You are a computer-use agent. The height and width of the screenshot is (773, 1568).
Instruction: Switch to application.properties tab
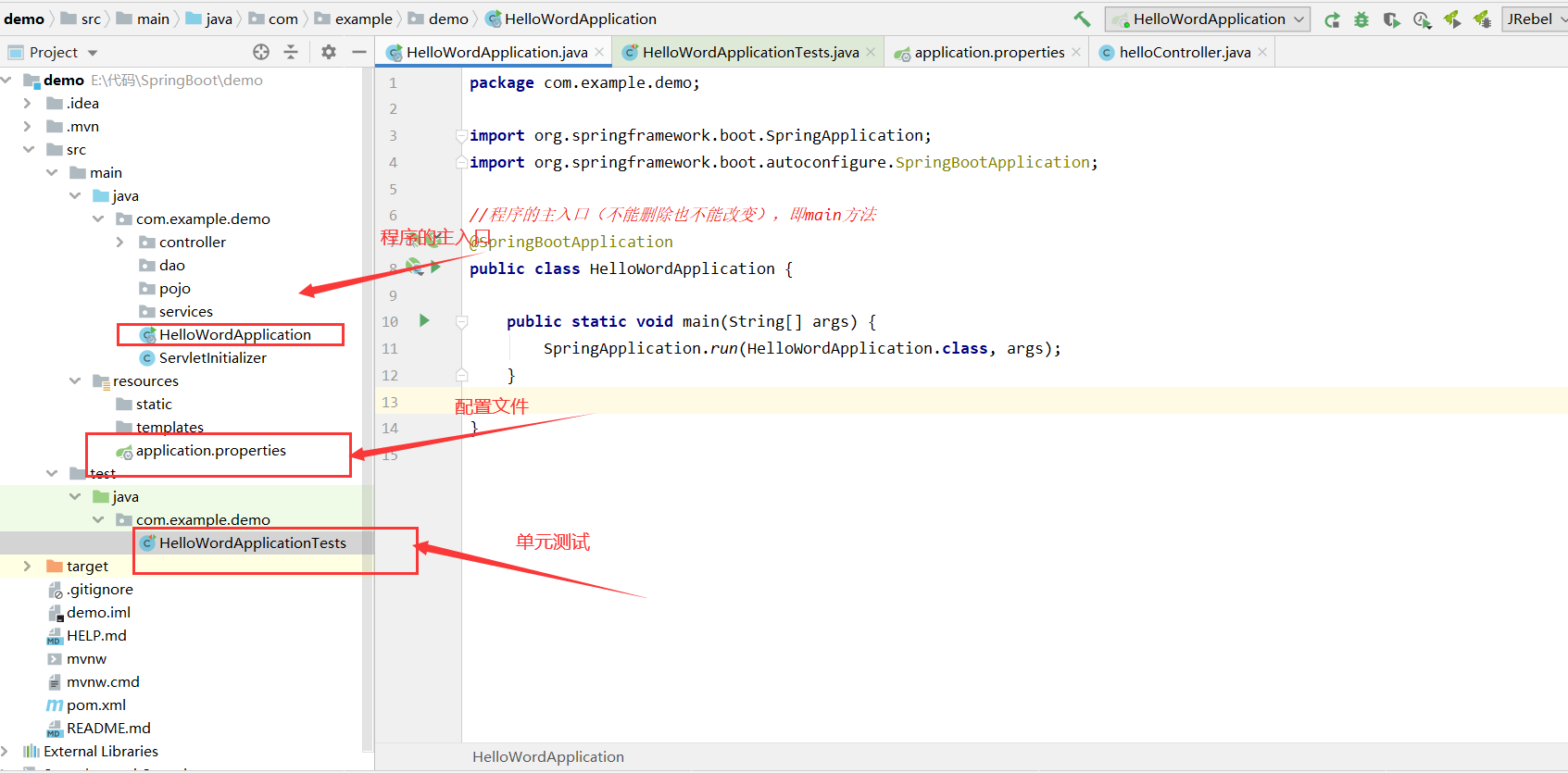click(x=988, y=53)
